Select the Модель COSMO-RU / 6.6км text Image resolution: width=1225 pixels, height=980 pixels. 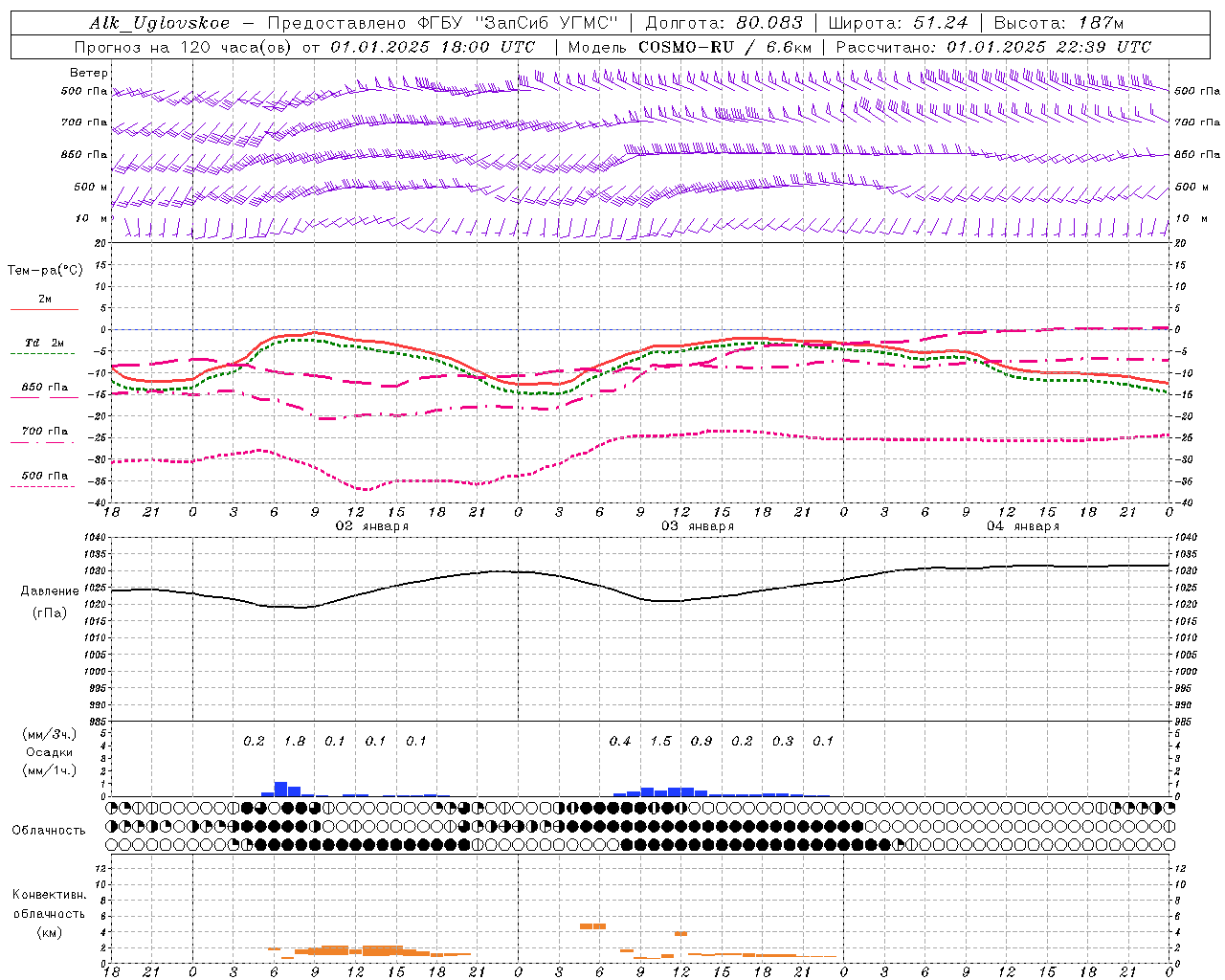click(x=690, y=47)
